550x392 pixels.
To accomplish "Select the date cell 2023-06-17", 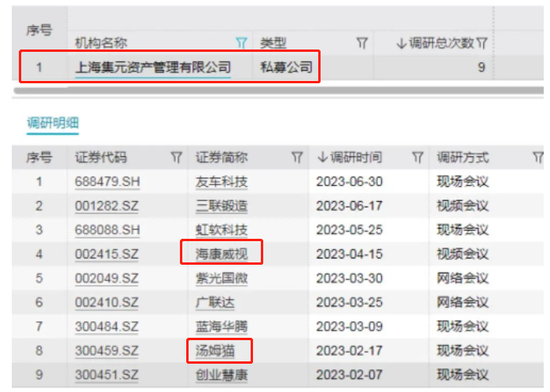I will click(x=349, y=206).
